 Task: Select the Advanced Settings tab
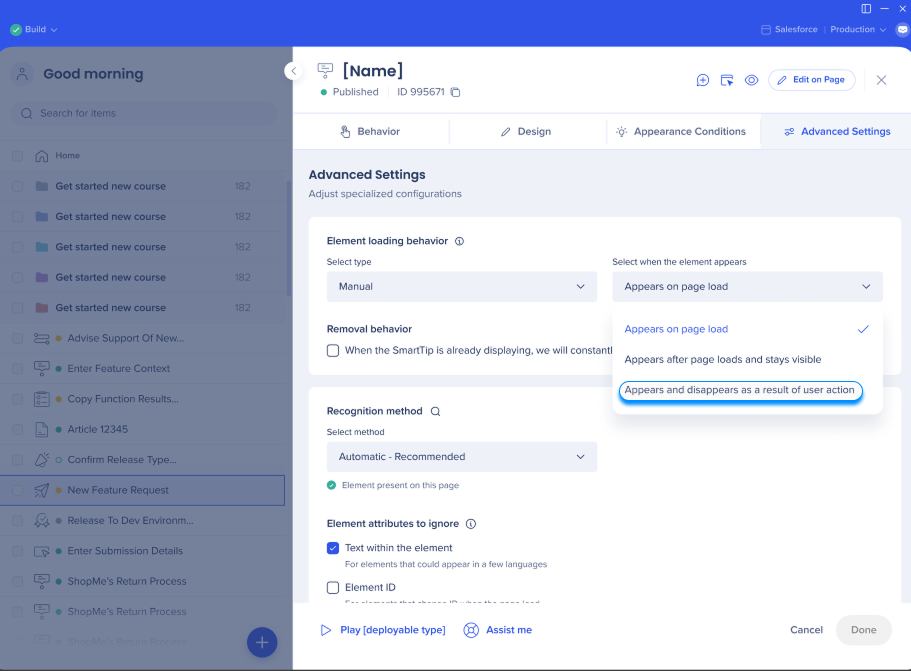[837, 131]
